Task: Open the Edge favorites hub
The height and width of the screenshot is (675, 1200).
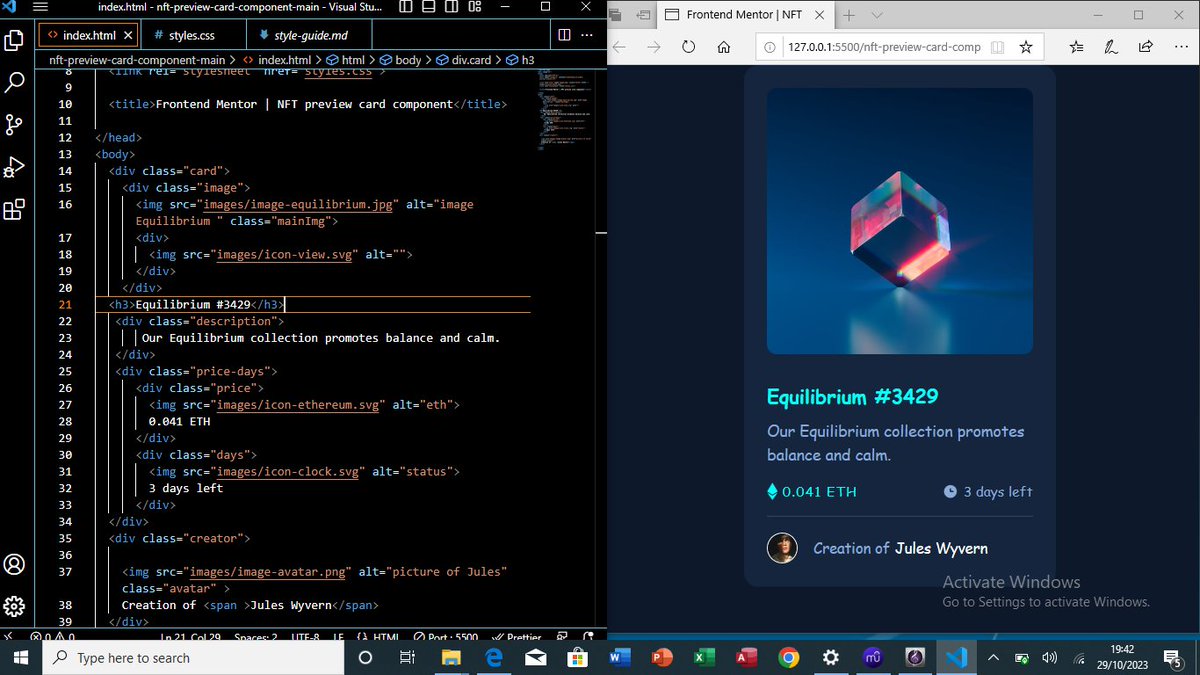Action: point(1076,47)
